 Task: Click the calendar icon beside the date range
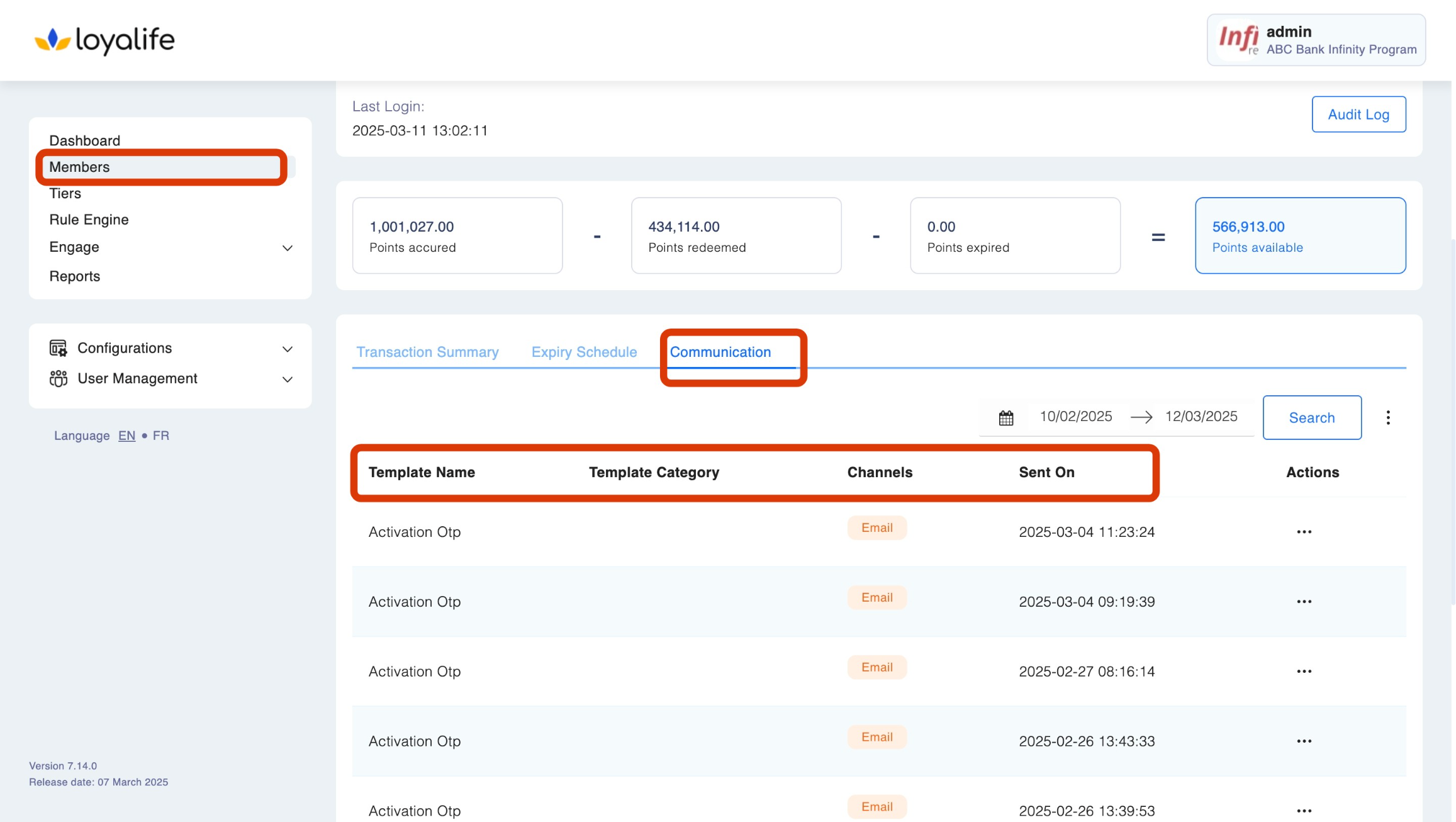(x=1005, y=418)
